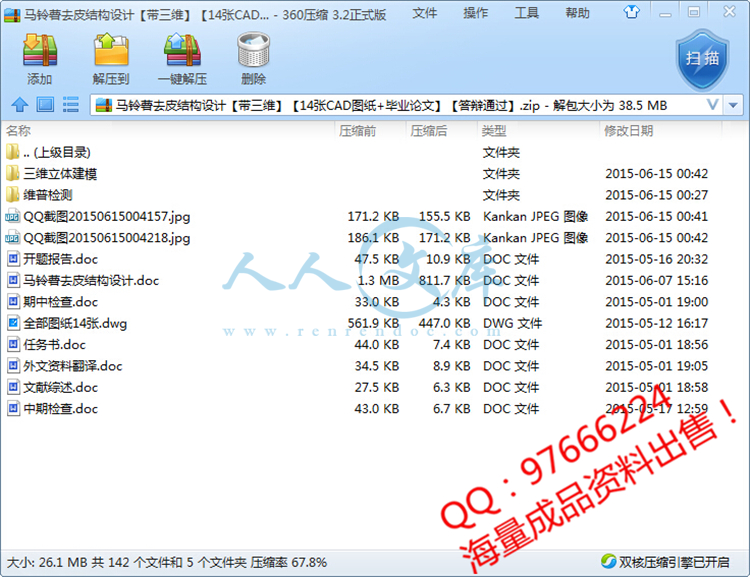
Task: Select the 三维立体建模 folder name
Action: click(60, 174)
